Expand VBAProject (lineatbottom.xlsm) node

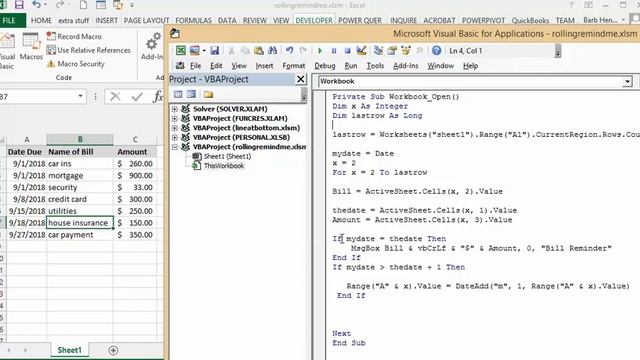(x=175, y=128)
